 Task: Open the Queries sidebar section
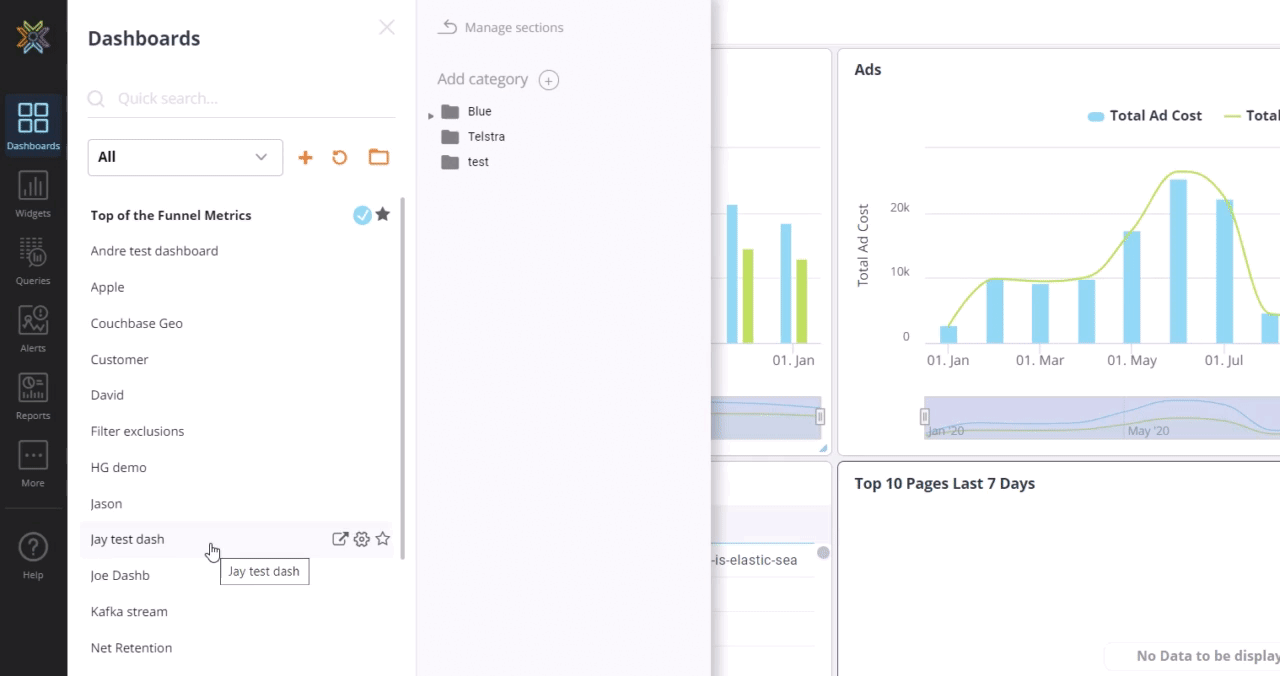pyautogui.click(x=33, y=261)
